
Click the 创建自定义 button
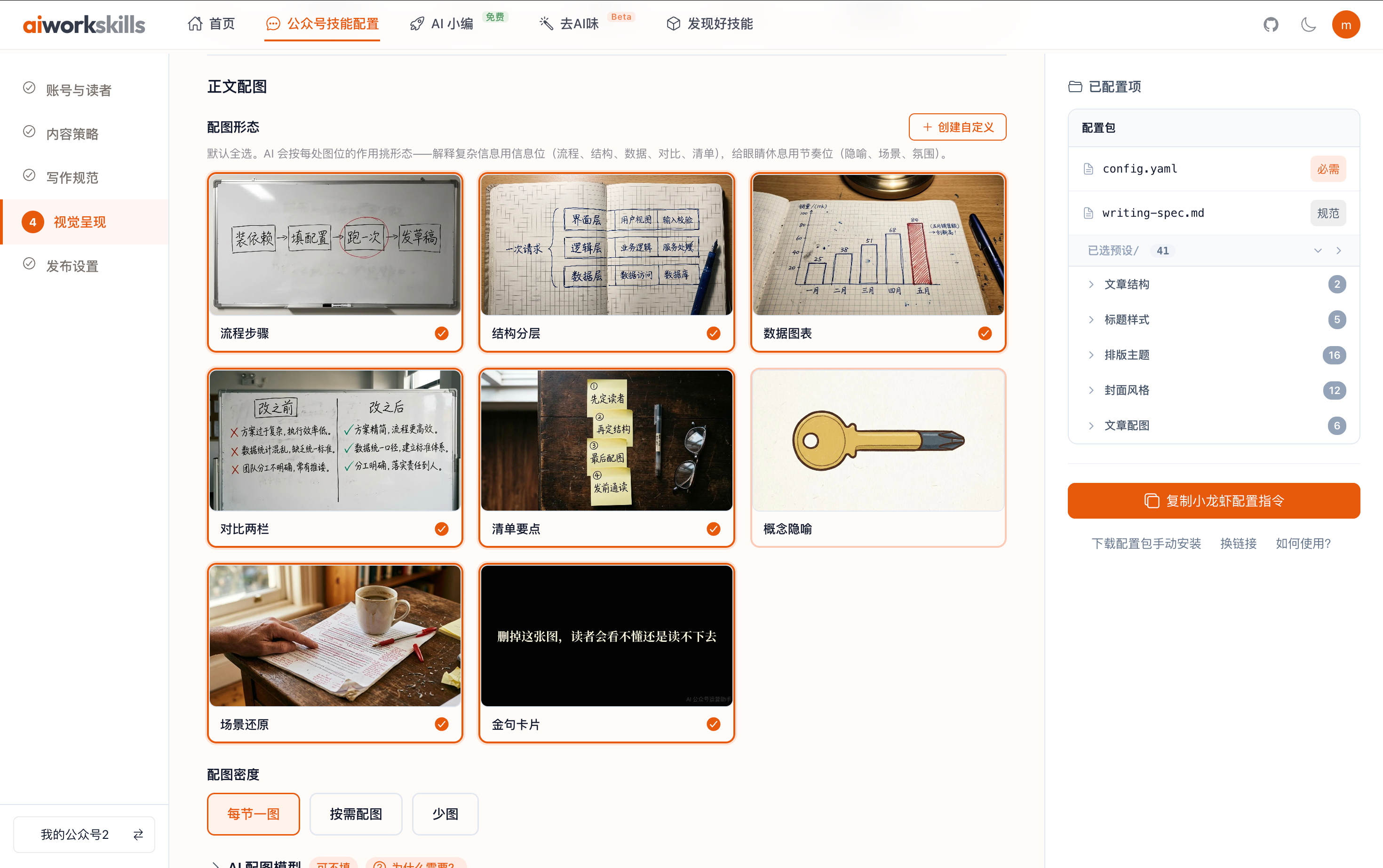click(x=957, y=127)
